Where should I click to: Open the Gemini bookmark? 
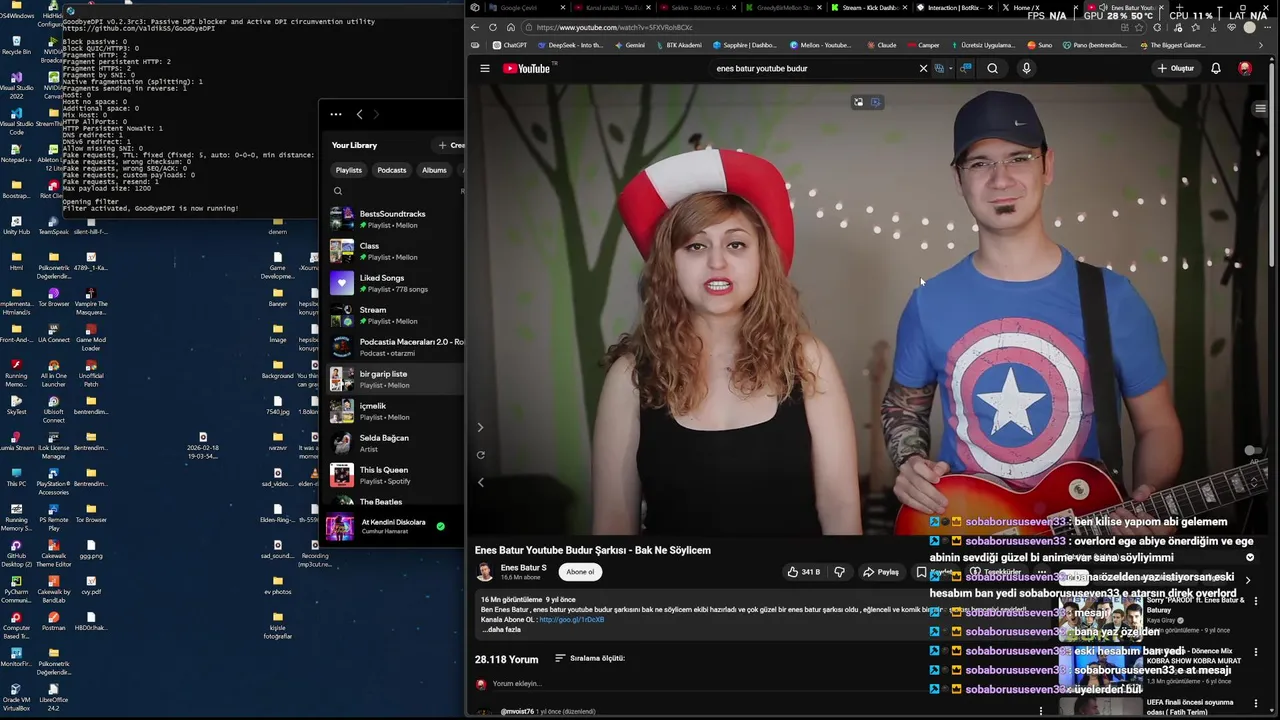coord(629,45)
